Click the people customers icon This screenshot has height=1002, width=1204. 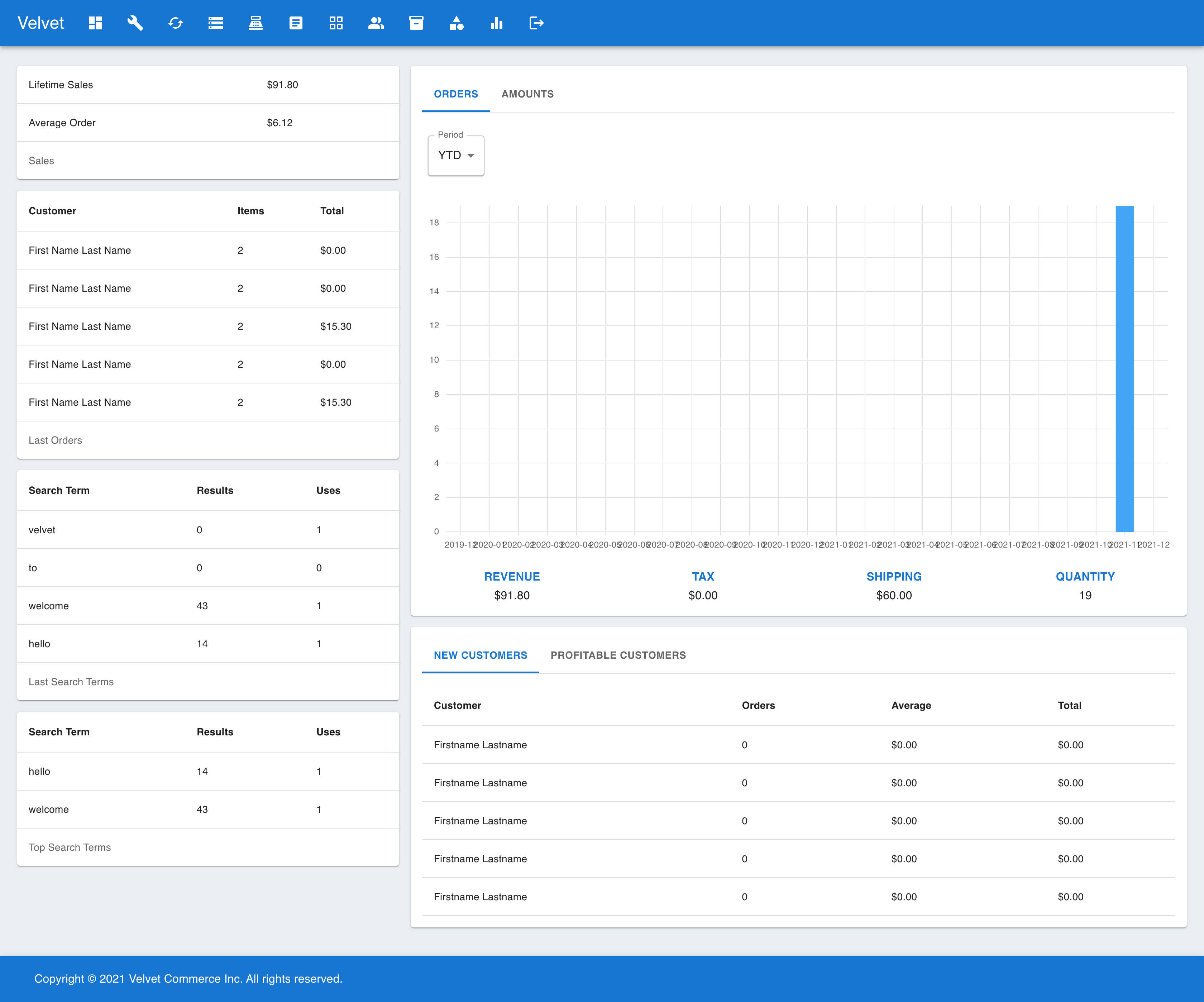[376, 23]
